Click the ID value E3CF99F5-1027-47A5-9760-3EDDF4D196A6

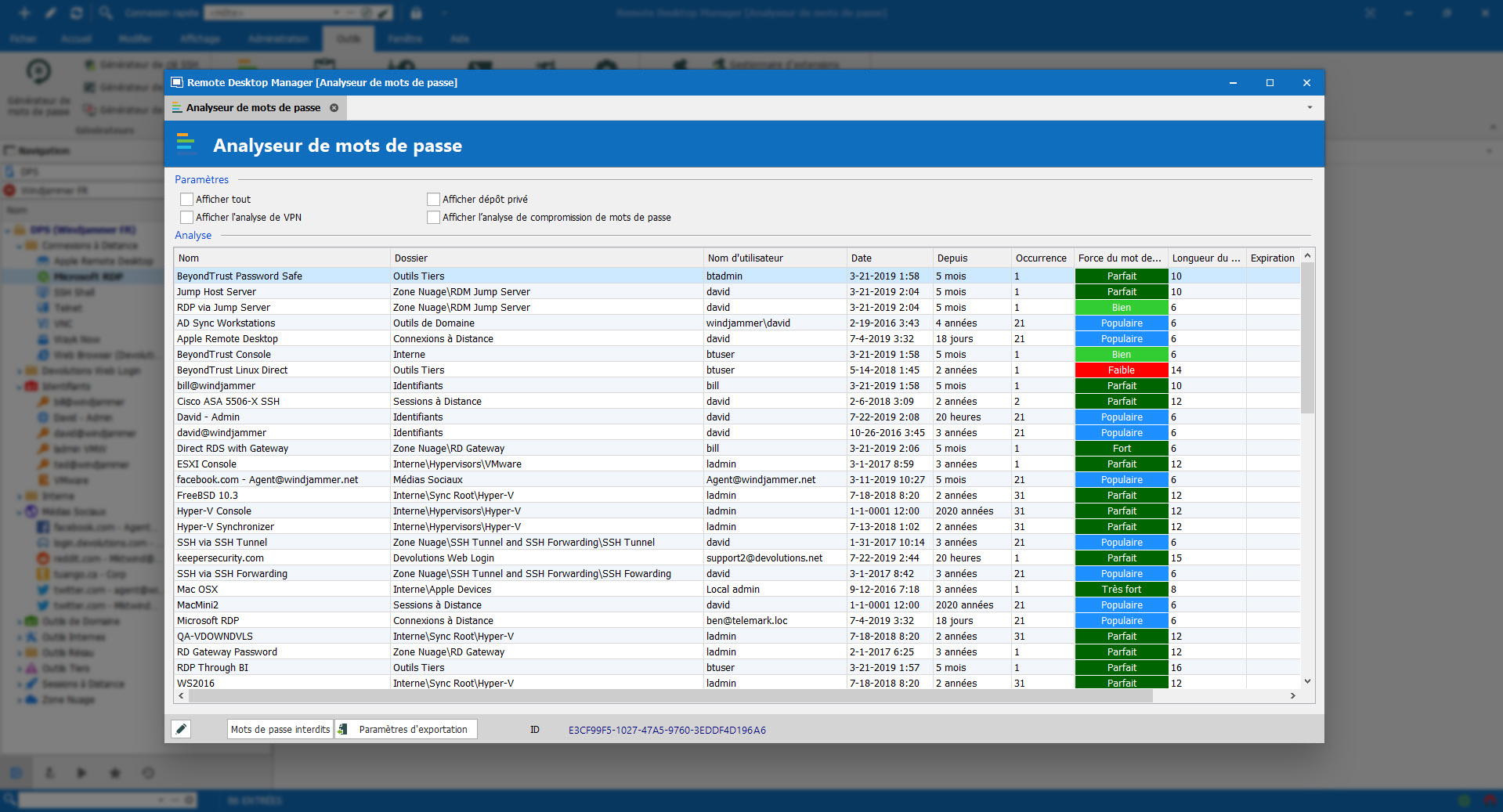667,730
